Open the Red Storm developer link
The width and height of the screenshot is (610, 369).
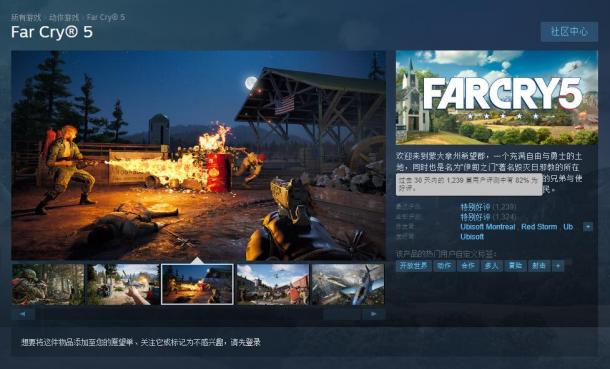[x=539, y=227]
